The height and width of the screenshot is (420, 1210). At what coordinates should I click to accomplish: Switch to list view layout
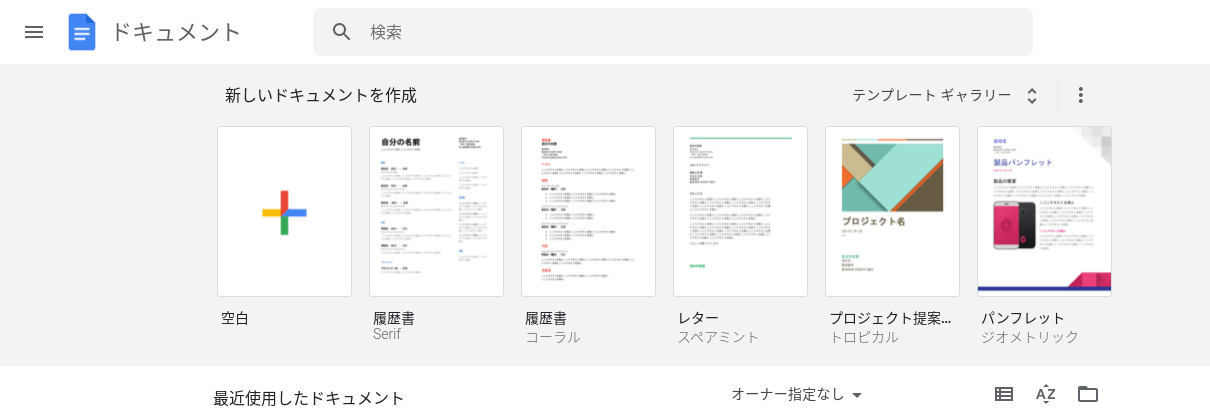pyautogui.click(x=1004, y=394)
